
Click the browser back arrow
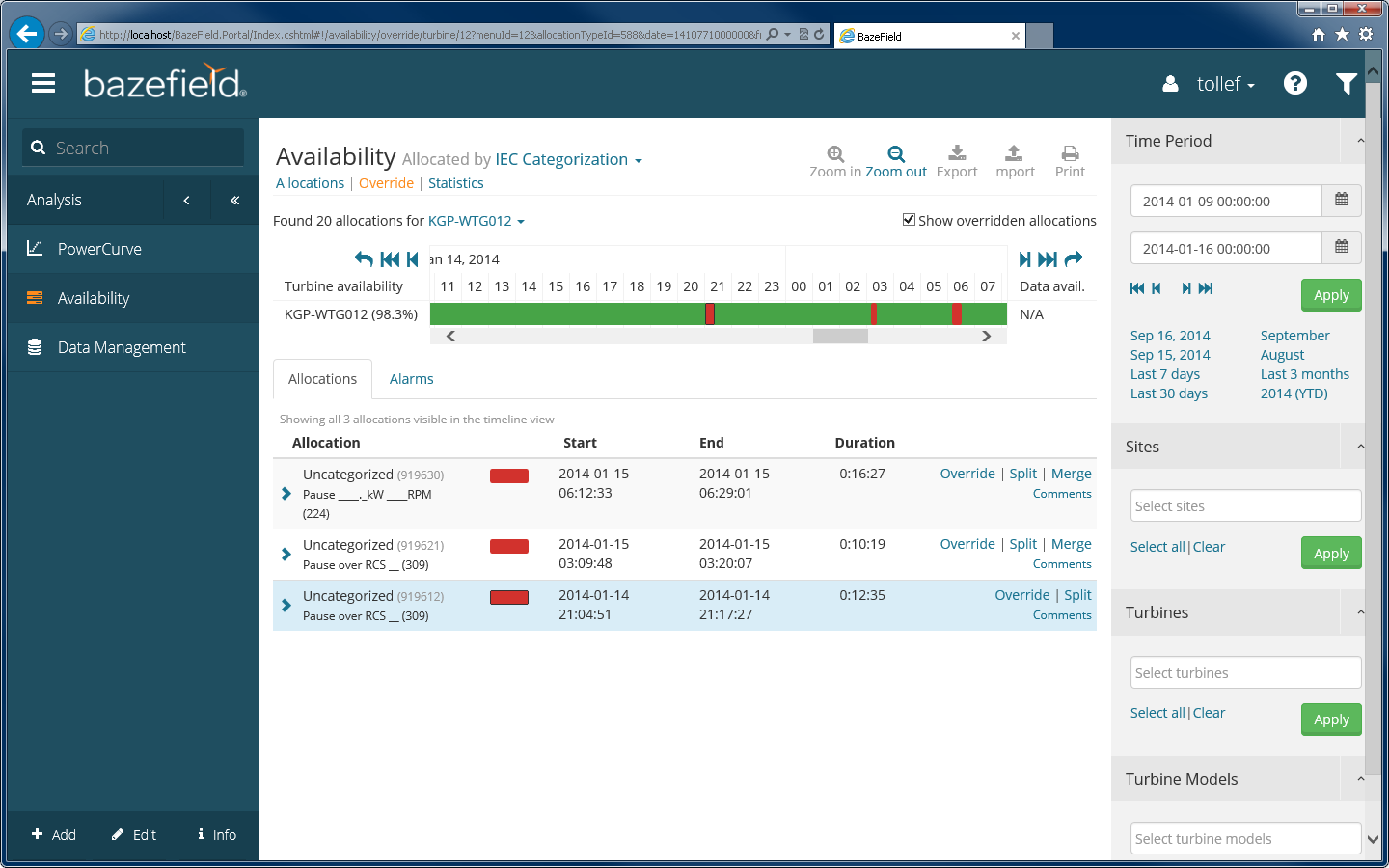[x=27, y=34]
